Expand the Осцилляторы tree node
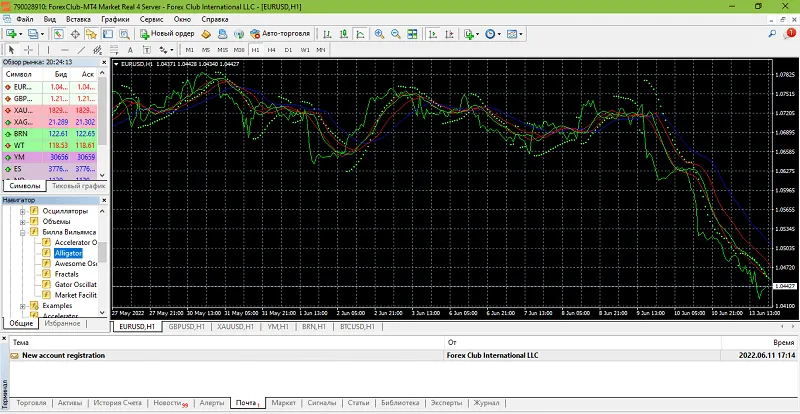 tap(22, 211)
